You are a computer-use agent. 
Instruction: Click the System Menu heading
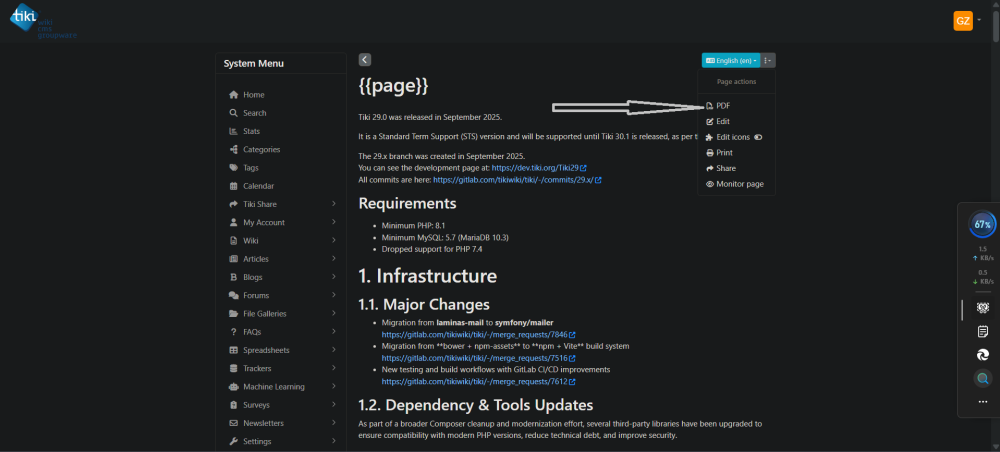[x=254, y=64]
